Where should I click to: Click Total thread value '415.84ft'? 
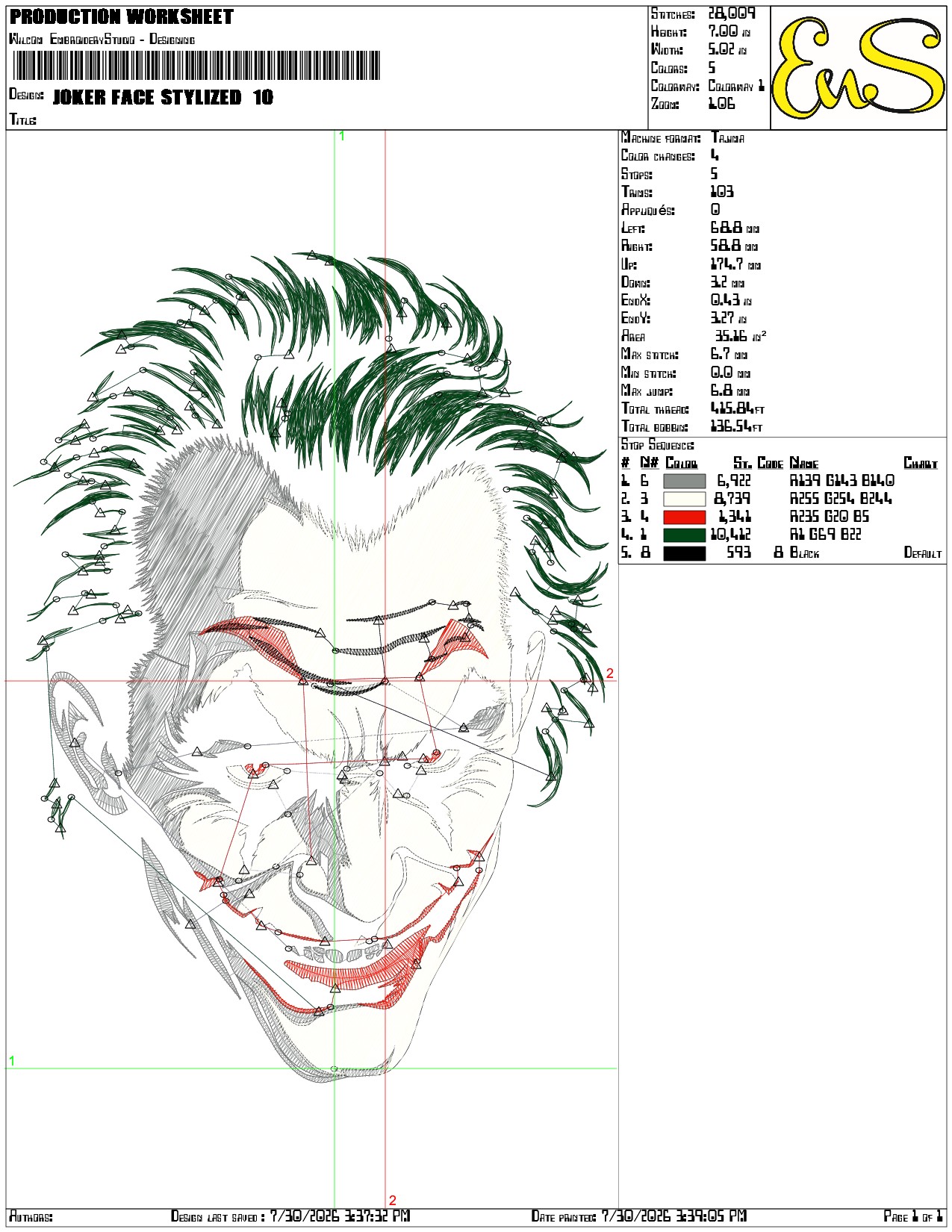point(738,408)
